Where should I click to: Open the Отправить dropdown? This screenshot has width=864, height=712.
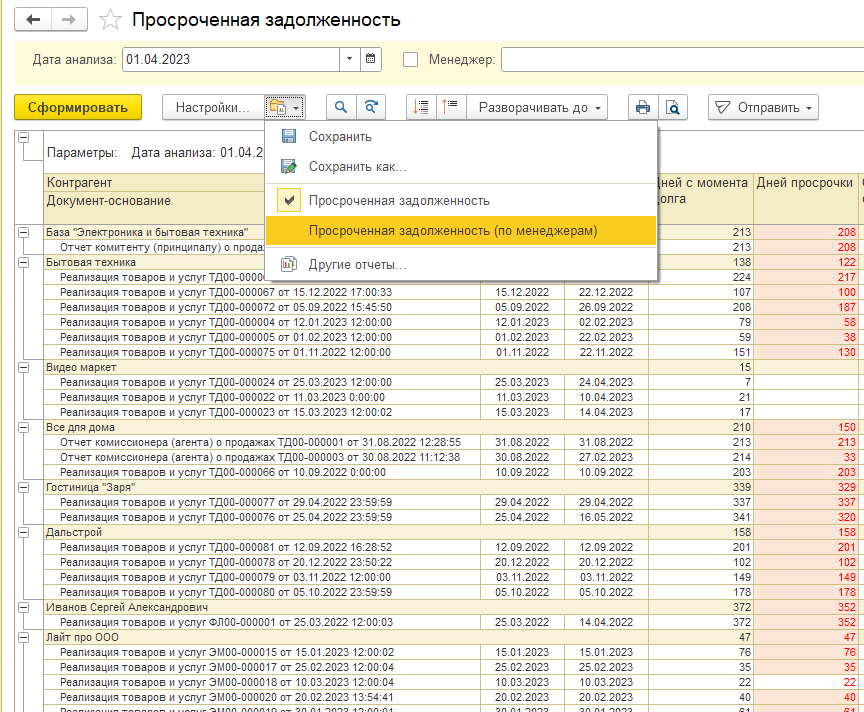(x=763, y=107)
